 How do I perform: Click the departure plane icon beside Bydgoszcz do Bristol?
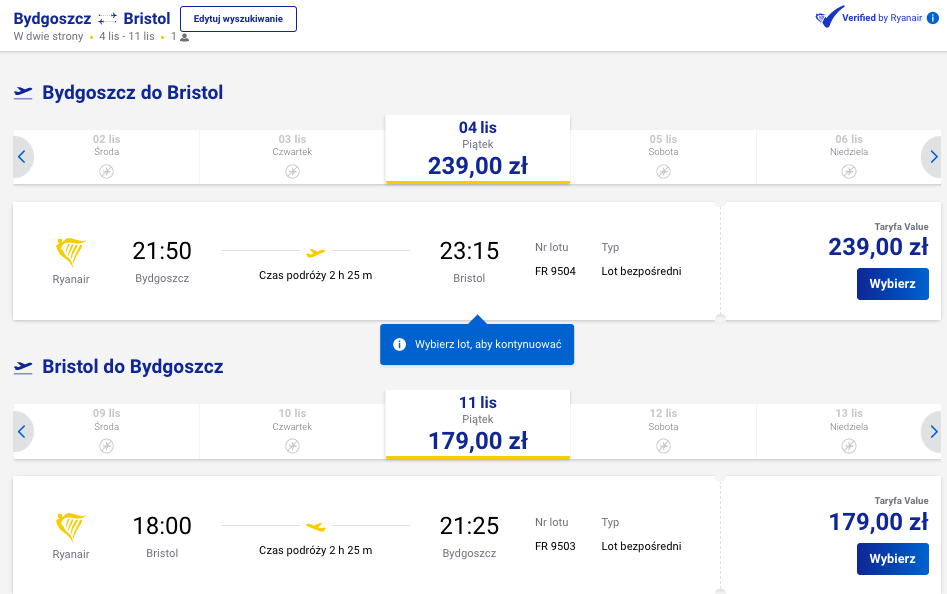tap(23, 93)
